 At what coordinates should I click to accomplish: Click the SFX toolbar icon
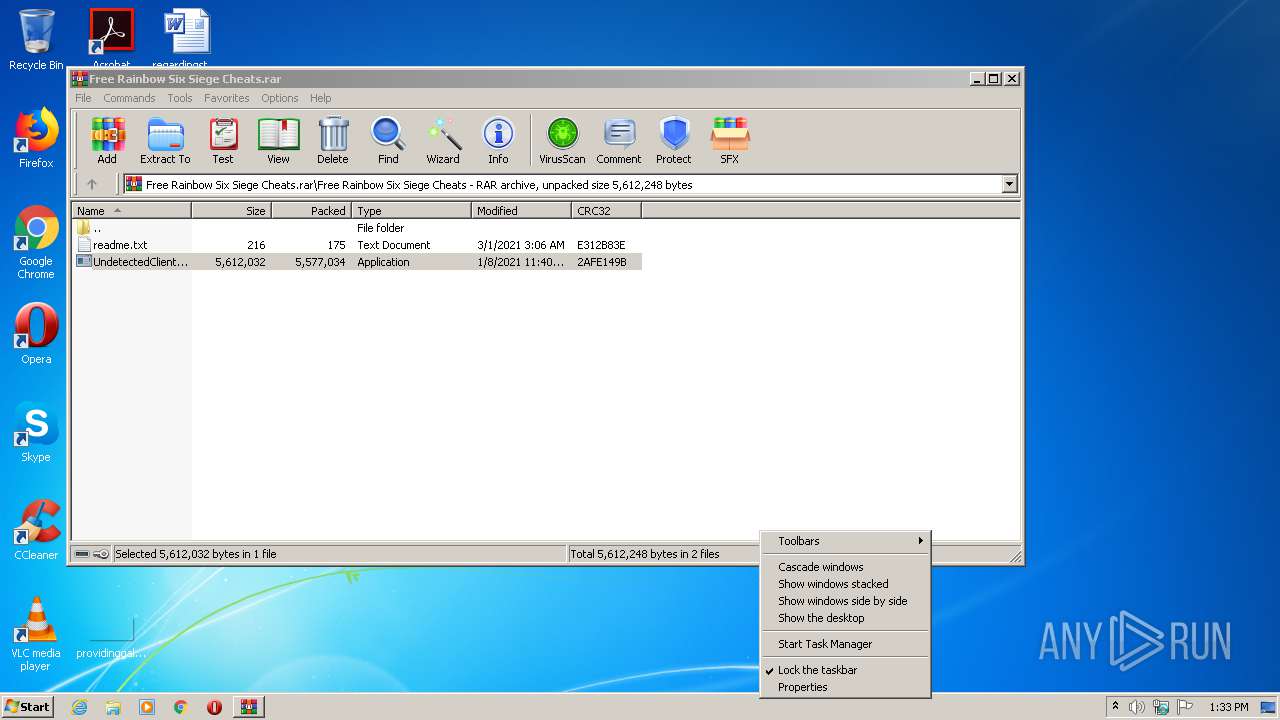730,141
